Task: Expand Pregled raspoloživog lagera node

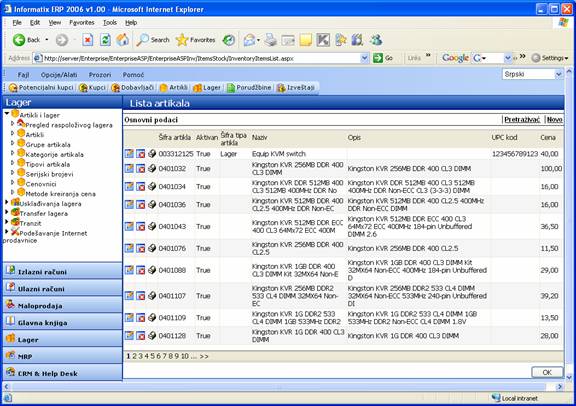Action: [12, 123]
